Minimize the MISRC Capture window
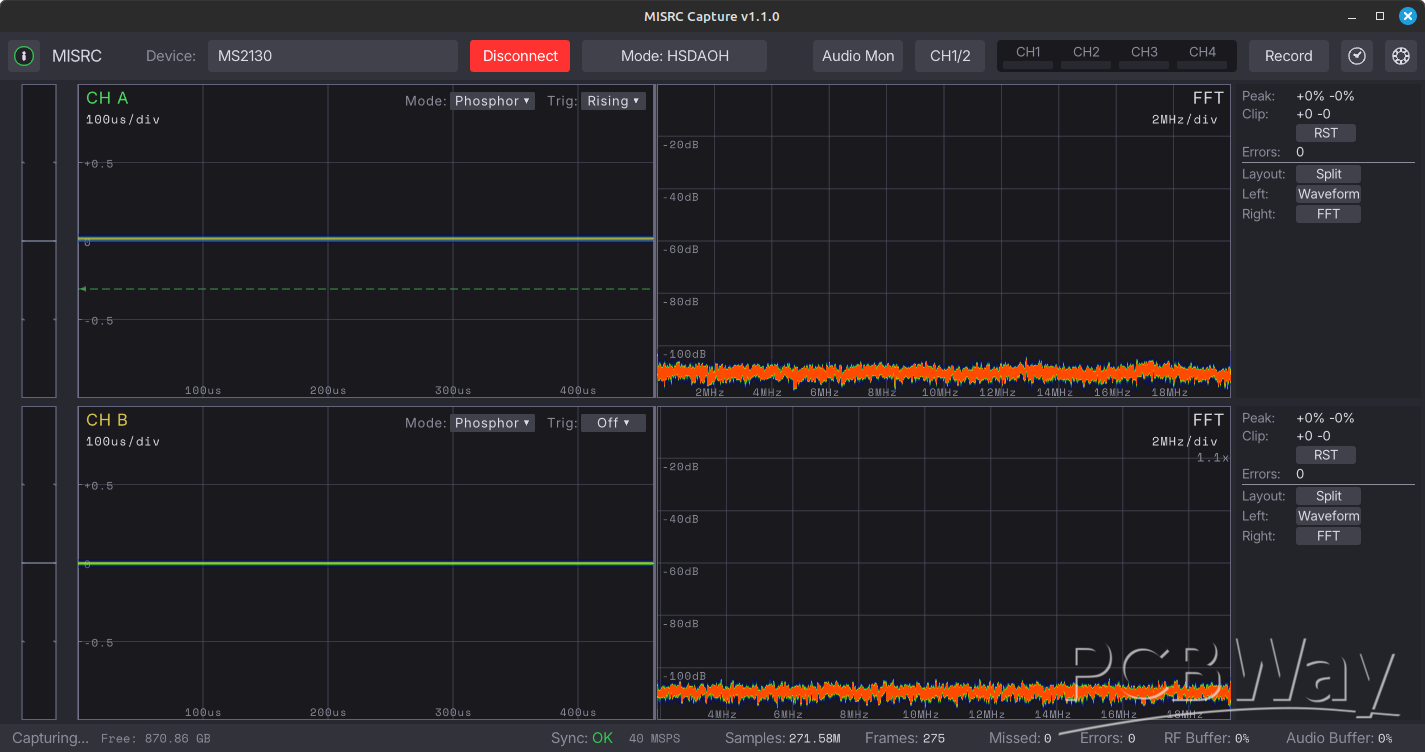 click(1353, 16)
